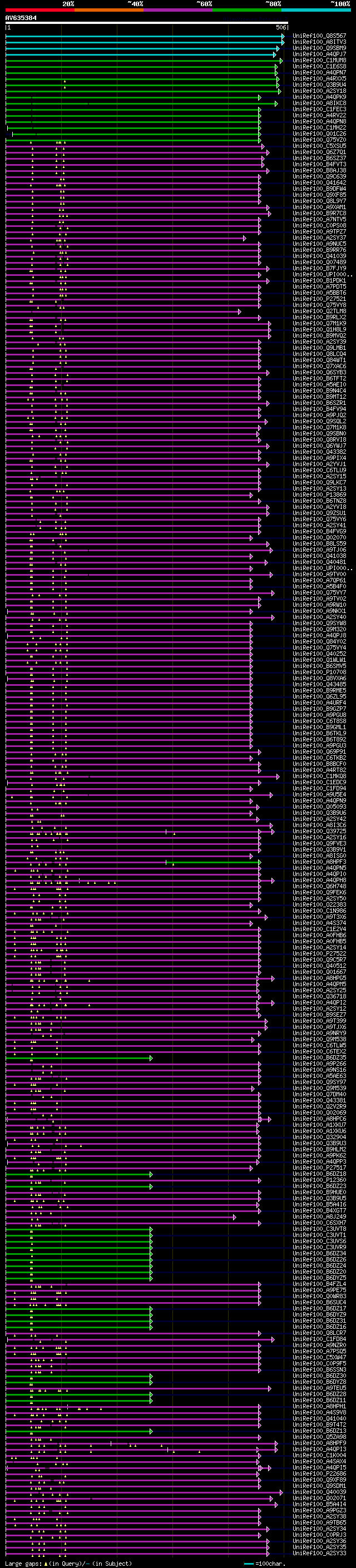Click the red 20% identity legend segment

coord(39,10)
